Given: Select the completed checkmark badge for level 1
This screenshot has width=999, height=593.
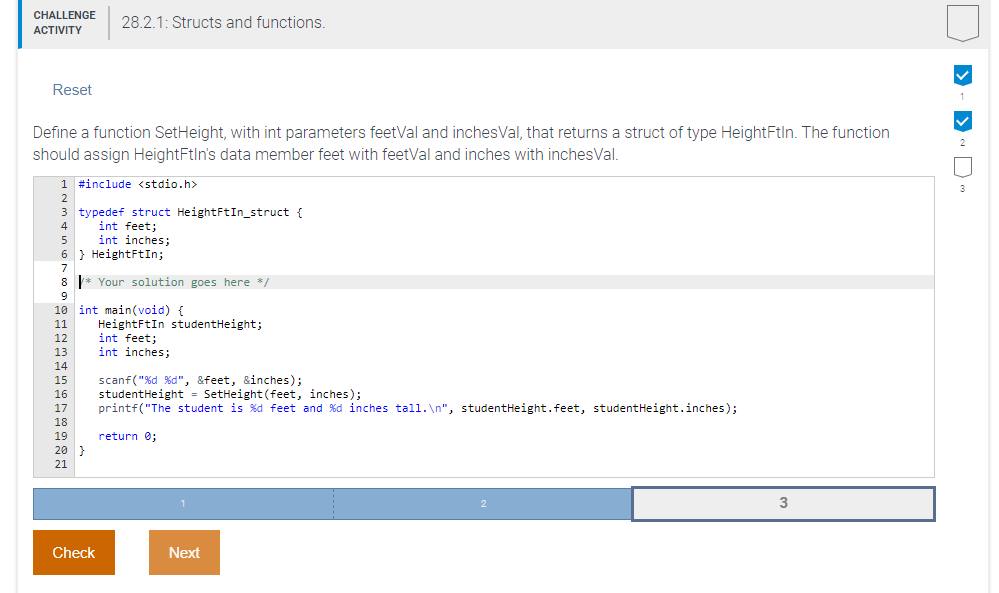Looking at the screenshot, I should pyautogui.click(x=962, y=75).
